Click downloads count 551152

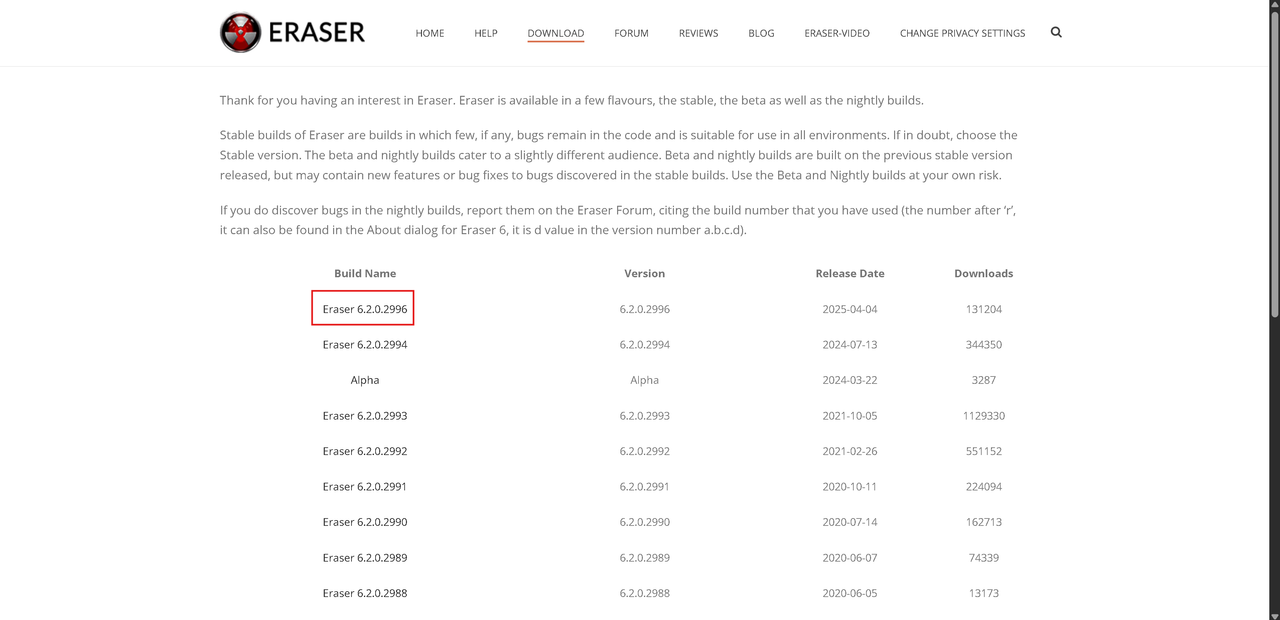984,451
